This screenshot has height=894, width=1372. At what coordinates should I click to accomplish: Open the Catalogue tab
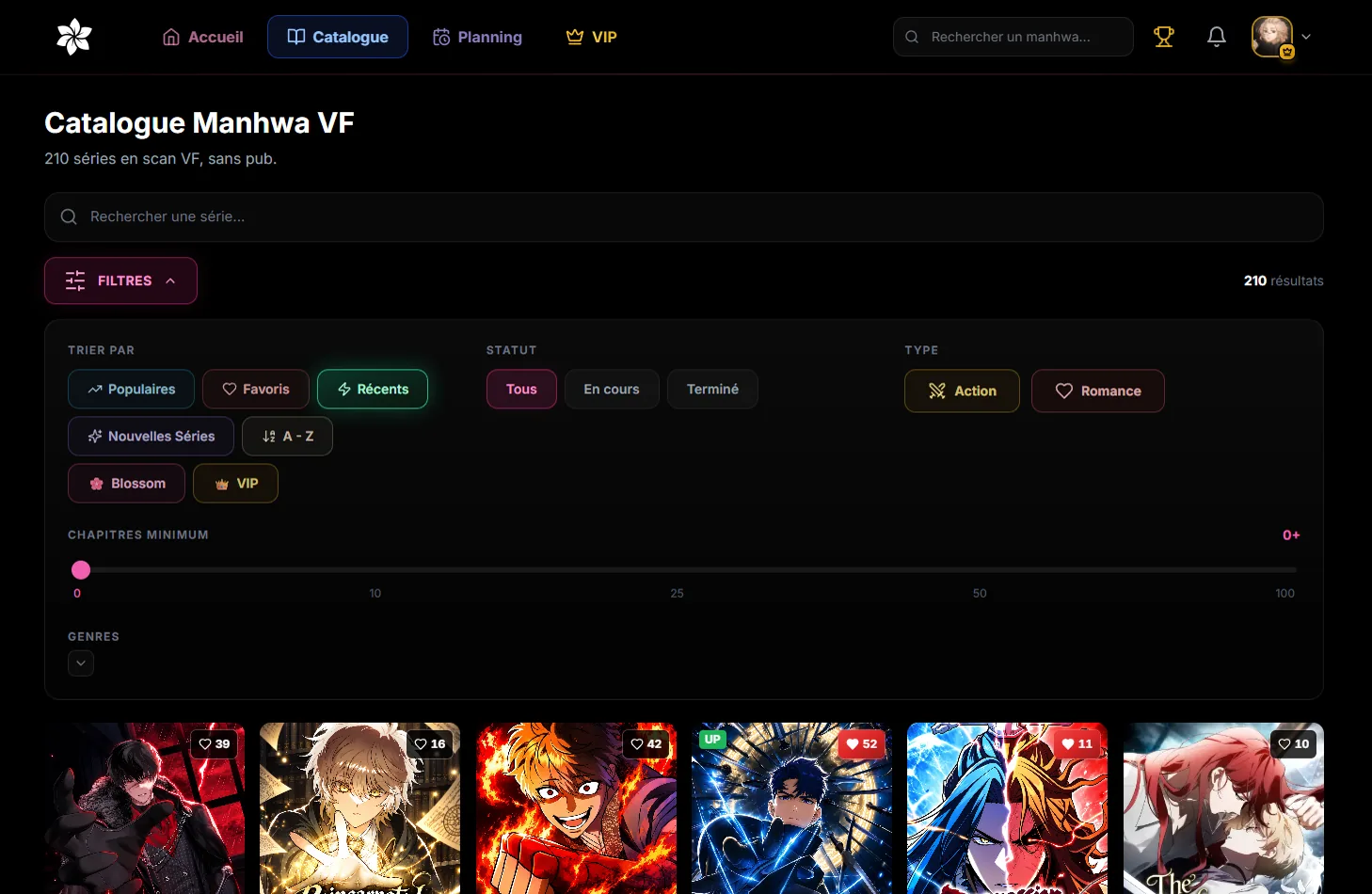tap(338, 37)
